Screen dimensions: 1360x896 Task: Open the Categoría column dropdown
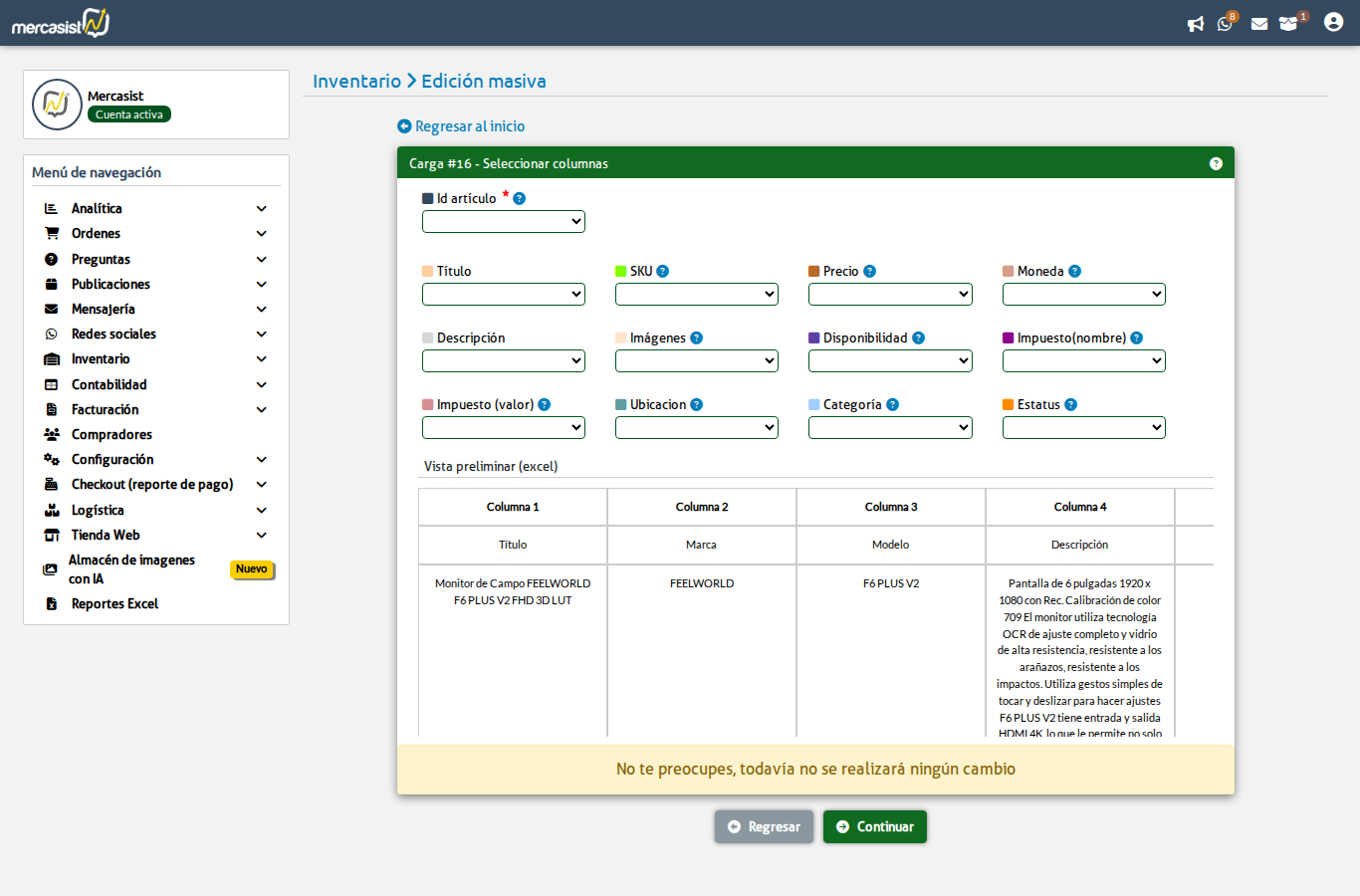[890, 427]
